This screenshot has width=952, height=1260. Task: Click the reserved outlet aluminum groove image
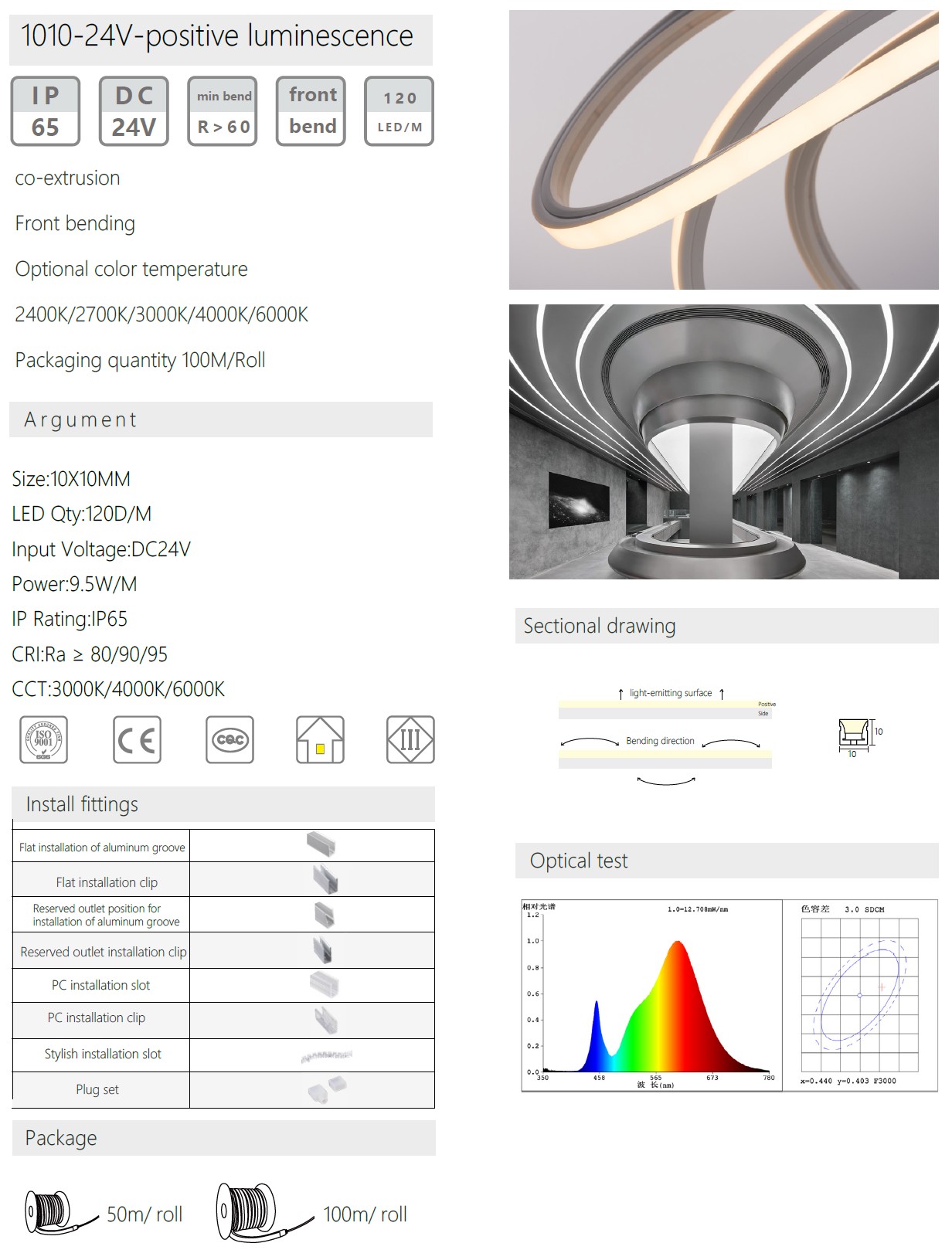[x=324, y=915]
